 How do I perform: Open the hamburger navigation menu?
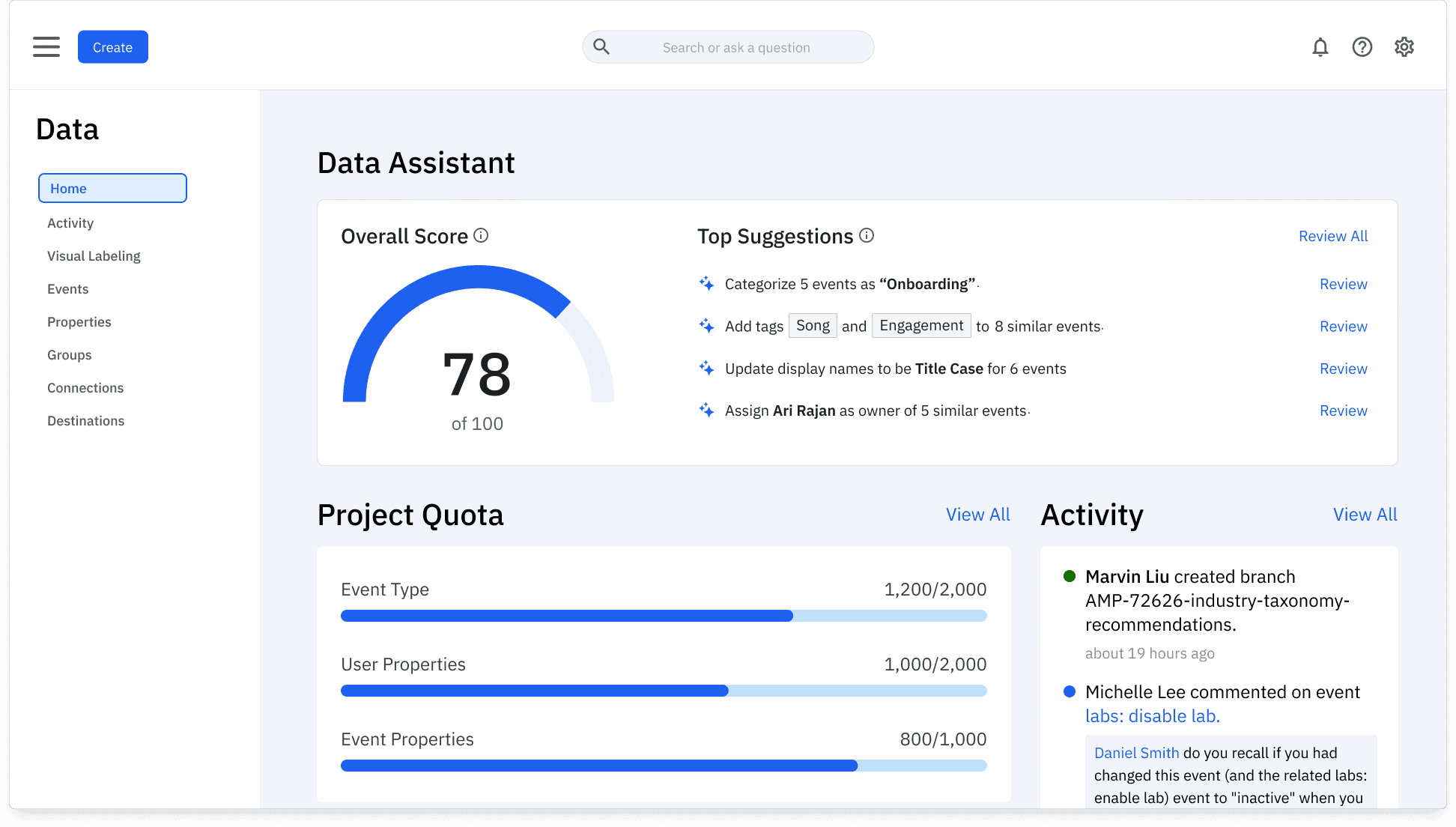tap(46, 46)
